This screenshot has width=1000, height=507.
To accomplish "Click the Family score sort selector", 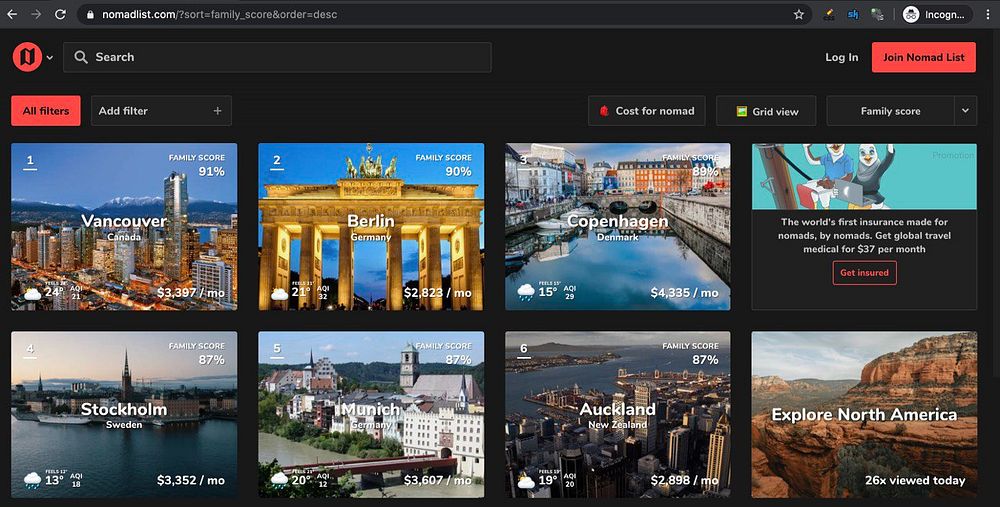I will tap(890, 110).
